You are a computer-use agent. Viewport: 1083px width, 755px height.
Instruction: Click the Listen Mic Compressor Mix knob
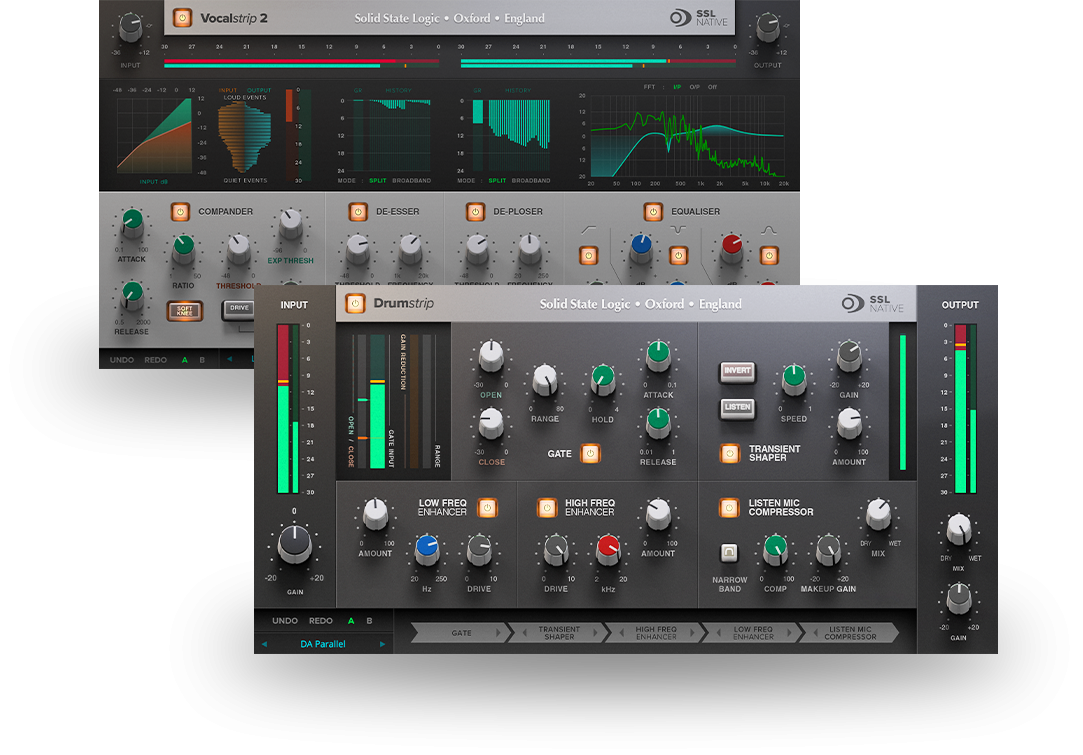[879, 514]
